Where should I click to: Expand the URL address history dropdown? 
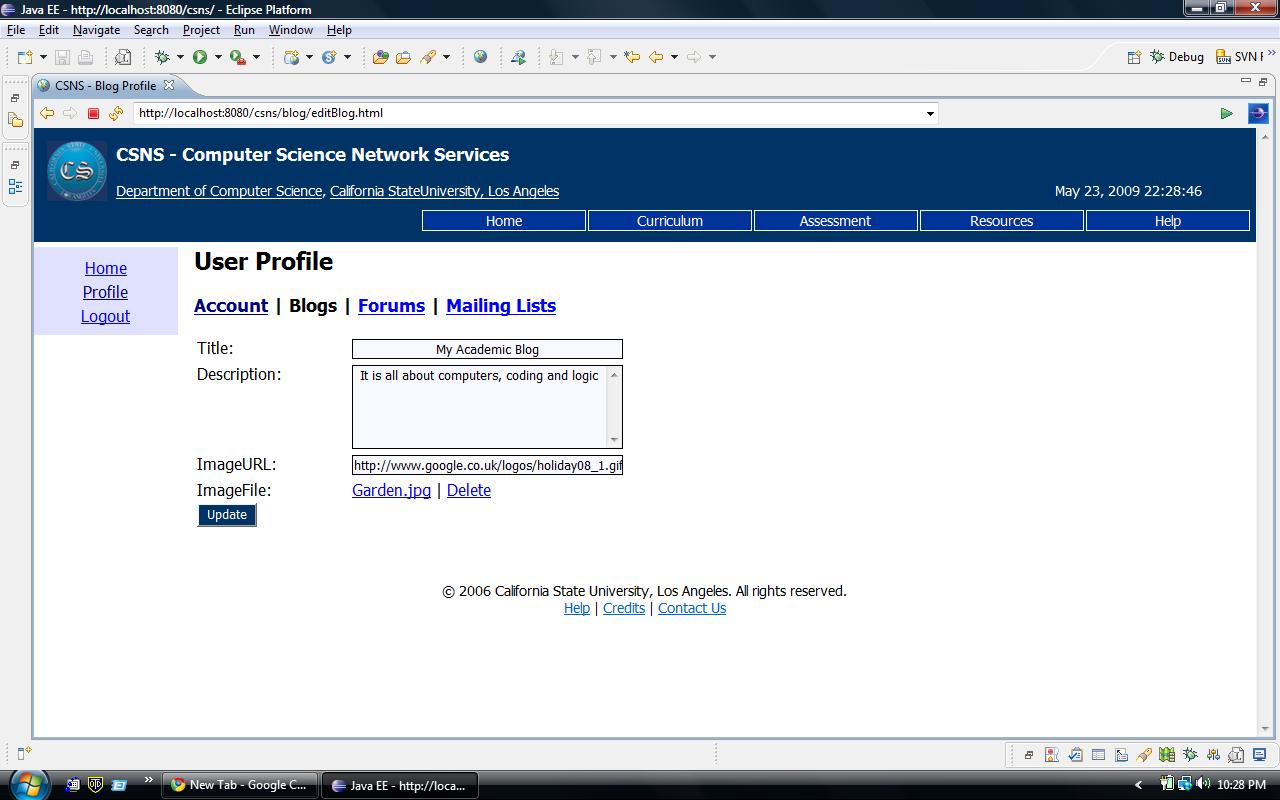click(x=930, y=114)
